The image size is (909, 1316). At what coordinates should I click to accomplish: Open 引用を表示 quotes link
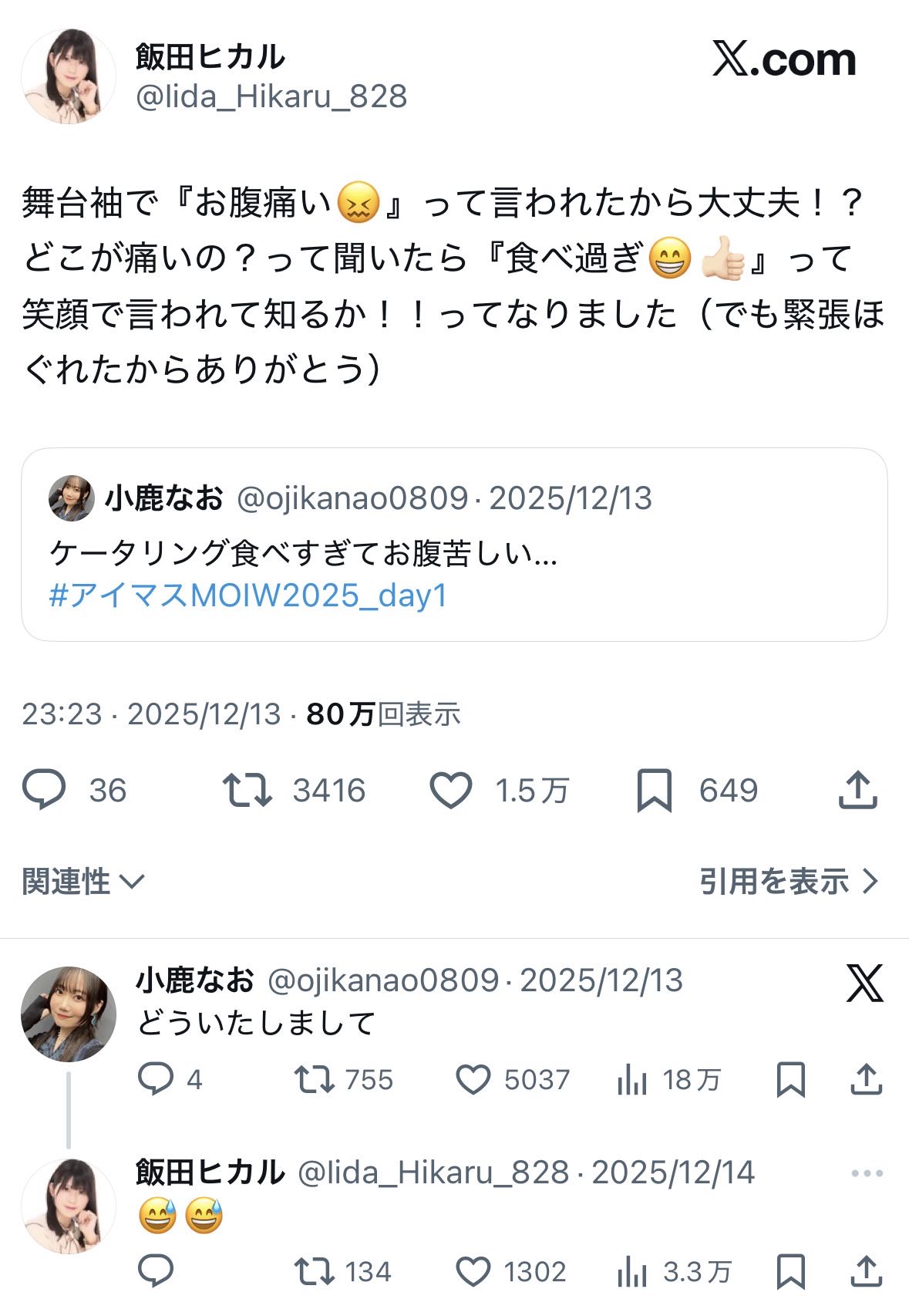tap(788, 881)
